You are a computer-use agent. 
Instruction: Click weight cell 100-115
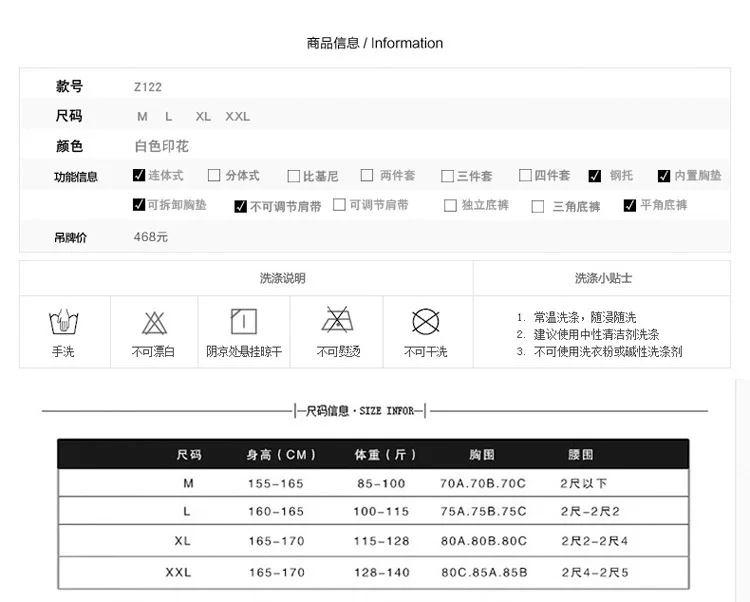381,512
